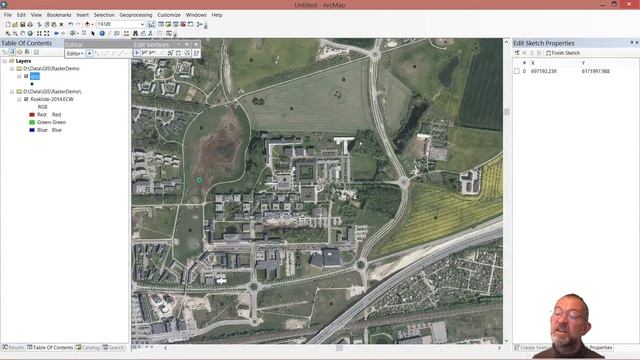Open the Editor Toolbar icon next to scale
640x360 pixels.
151,24
